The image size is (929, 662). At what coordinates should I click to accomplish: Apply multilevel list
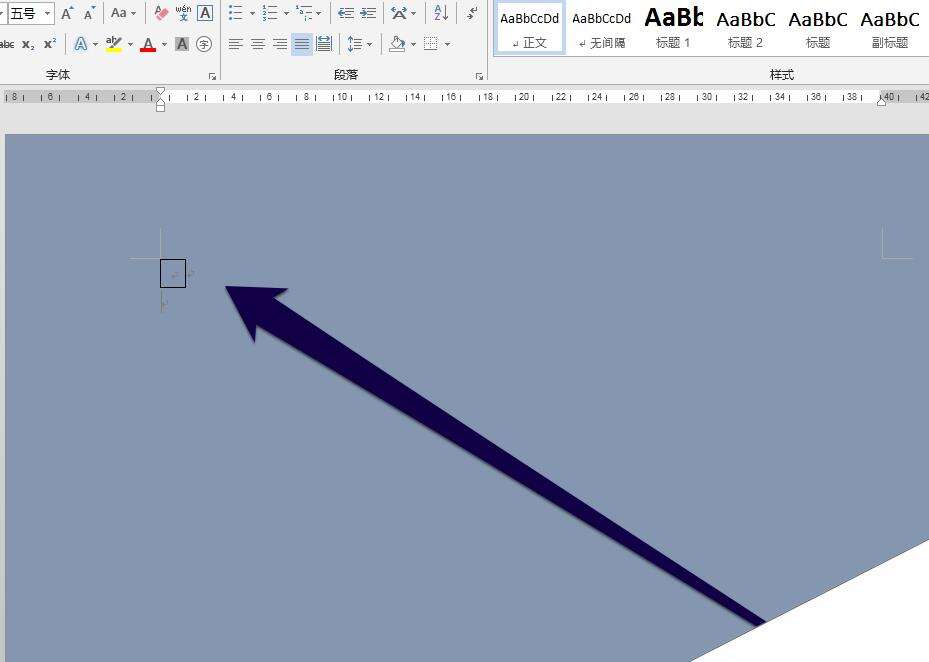[x=304, y=13]
